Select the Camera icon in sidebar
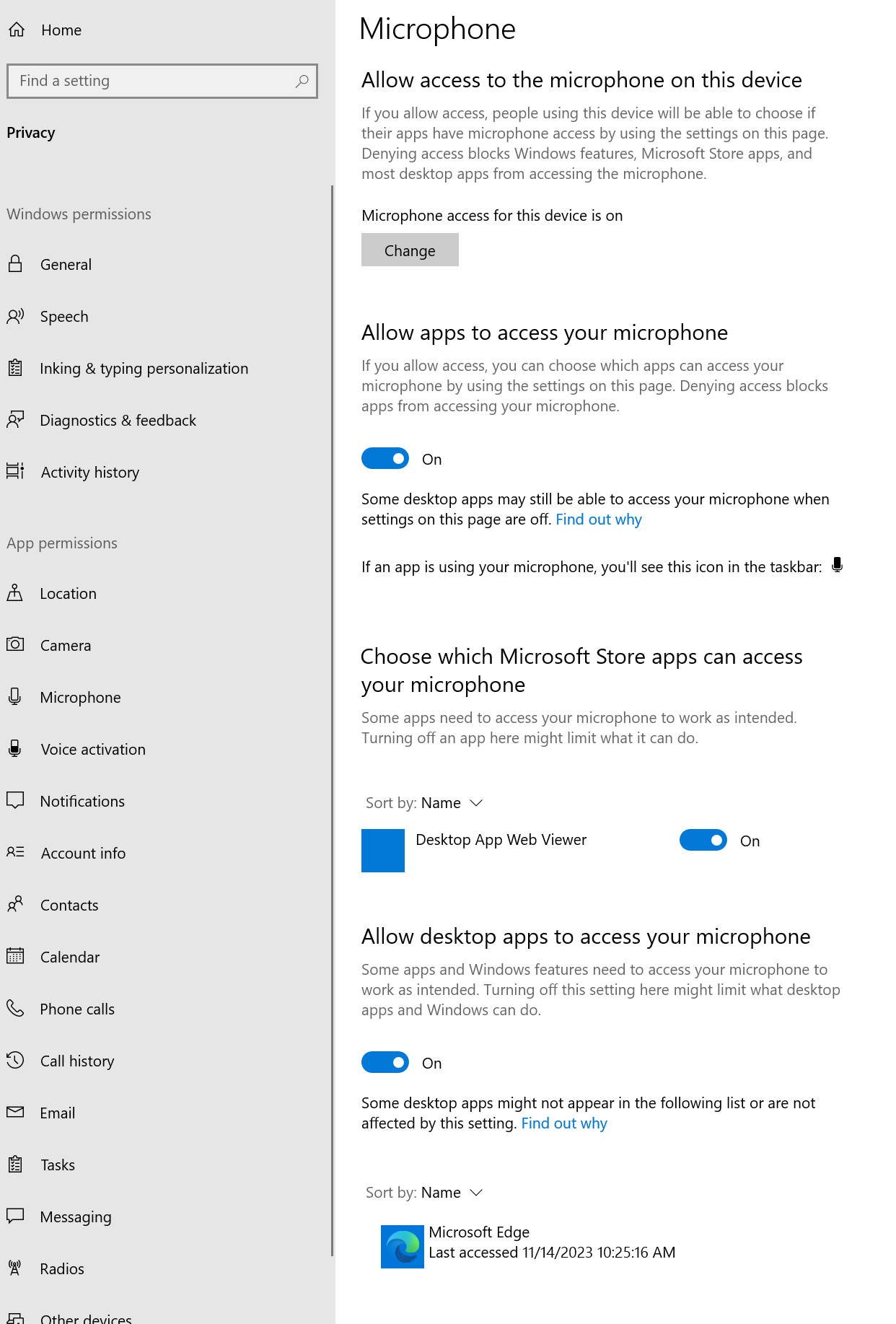 [15, 644]
